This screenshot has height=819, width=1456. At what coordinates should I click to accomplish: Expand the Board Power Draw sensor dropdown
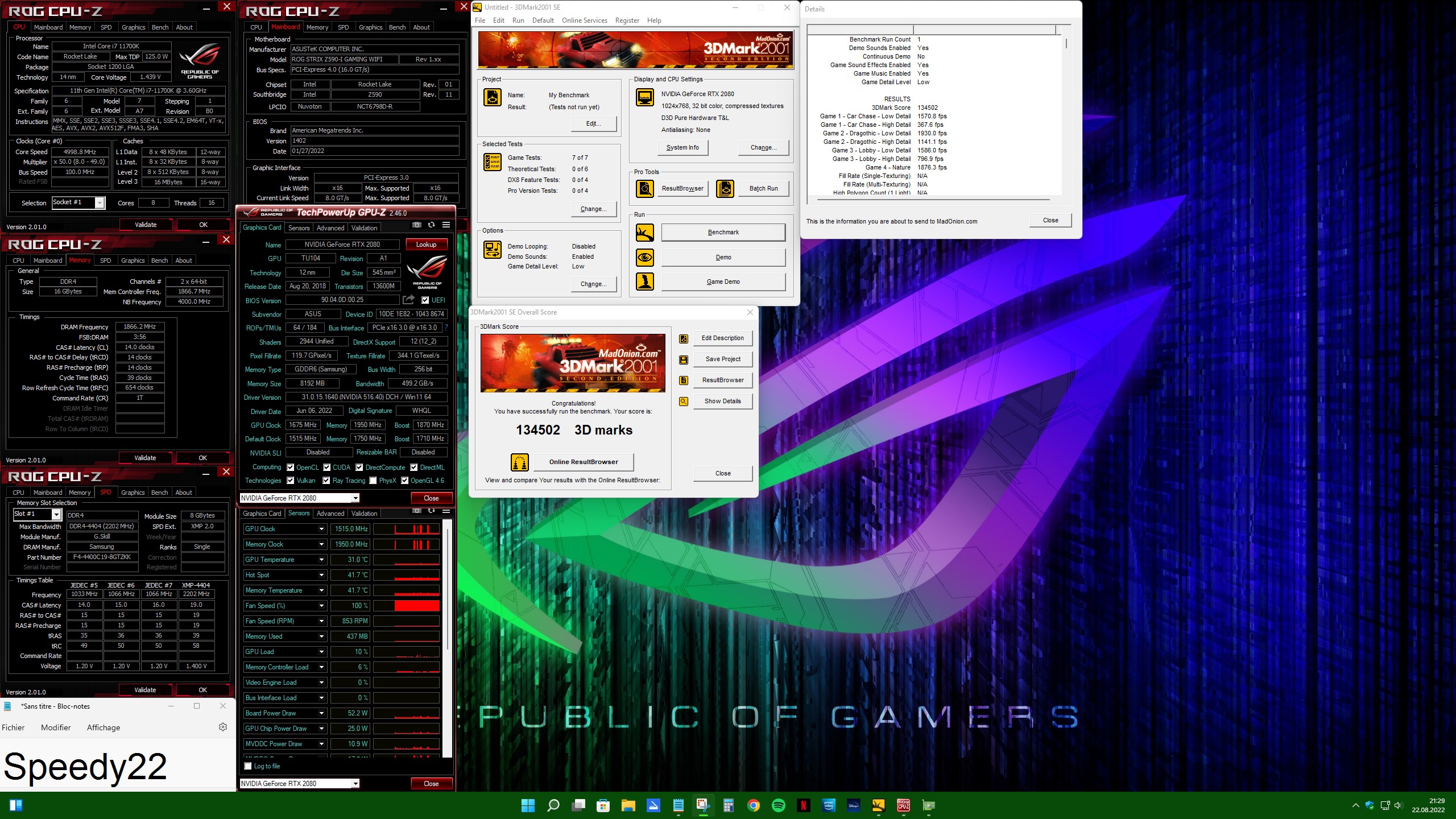321,713
